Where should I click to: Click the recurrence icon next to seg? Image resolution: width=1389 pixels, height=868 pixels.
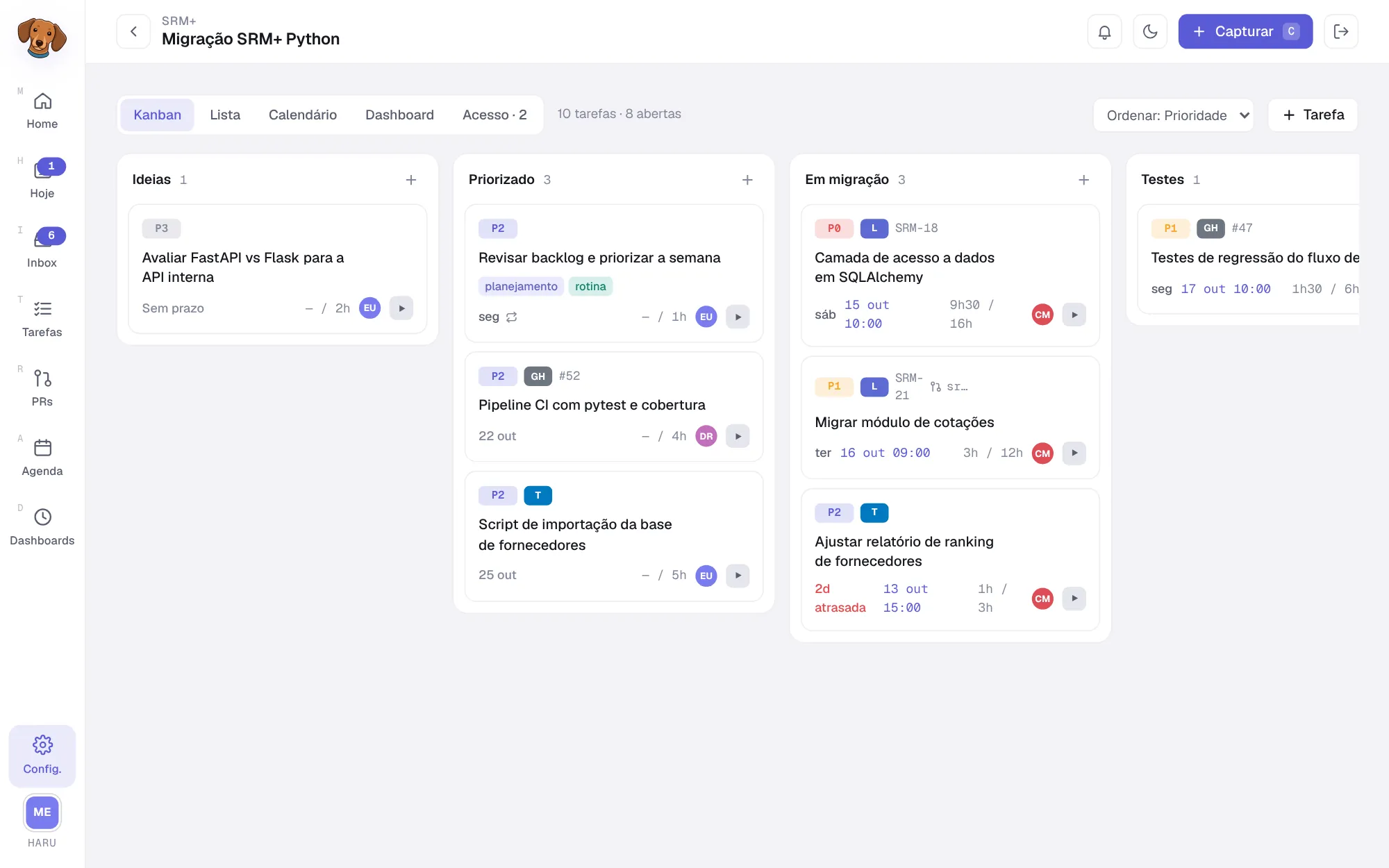click(x=512, y=317)
